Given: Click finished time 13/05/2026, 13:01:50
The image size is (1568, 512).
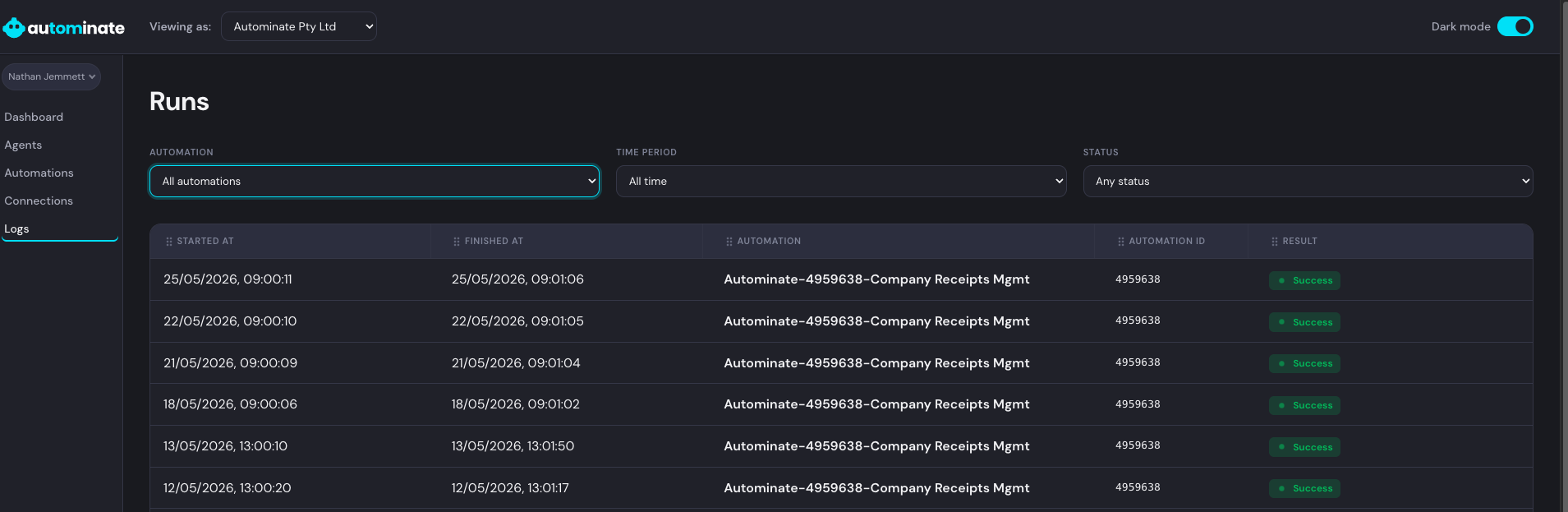Looking at the screenshot, I should (513, 446).
